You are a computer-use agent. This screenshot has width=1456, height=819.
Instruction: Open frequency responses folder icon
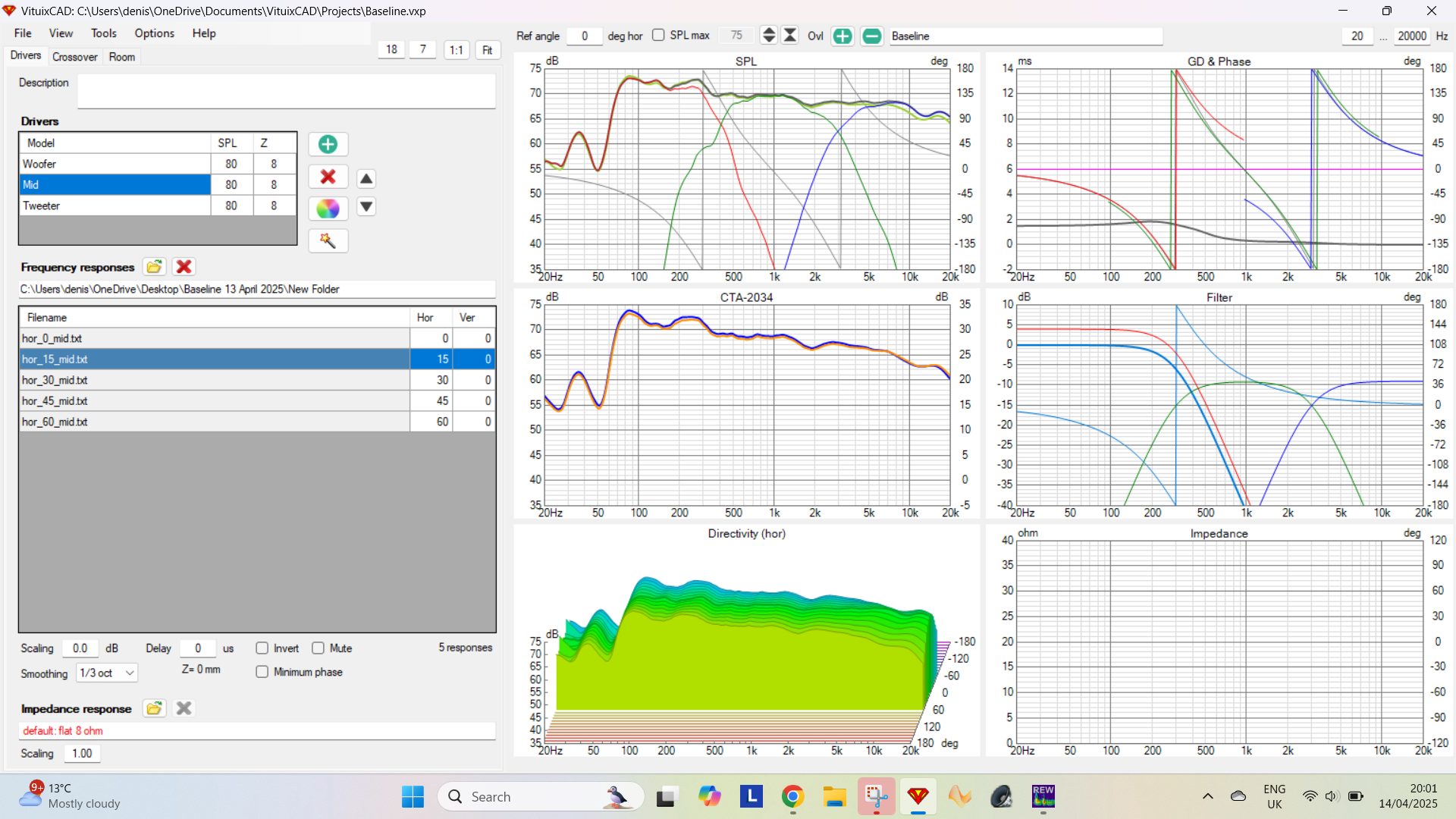pos(154,267)
